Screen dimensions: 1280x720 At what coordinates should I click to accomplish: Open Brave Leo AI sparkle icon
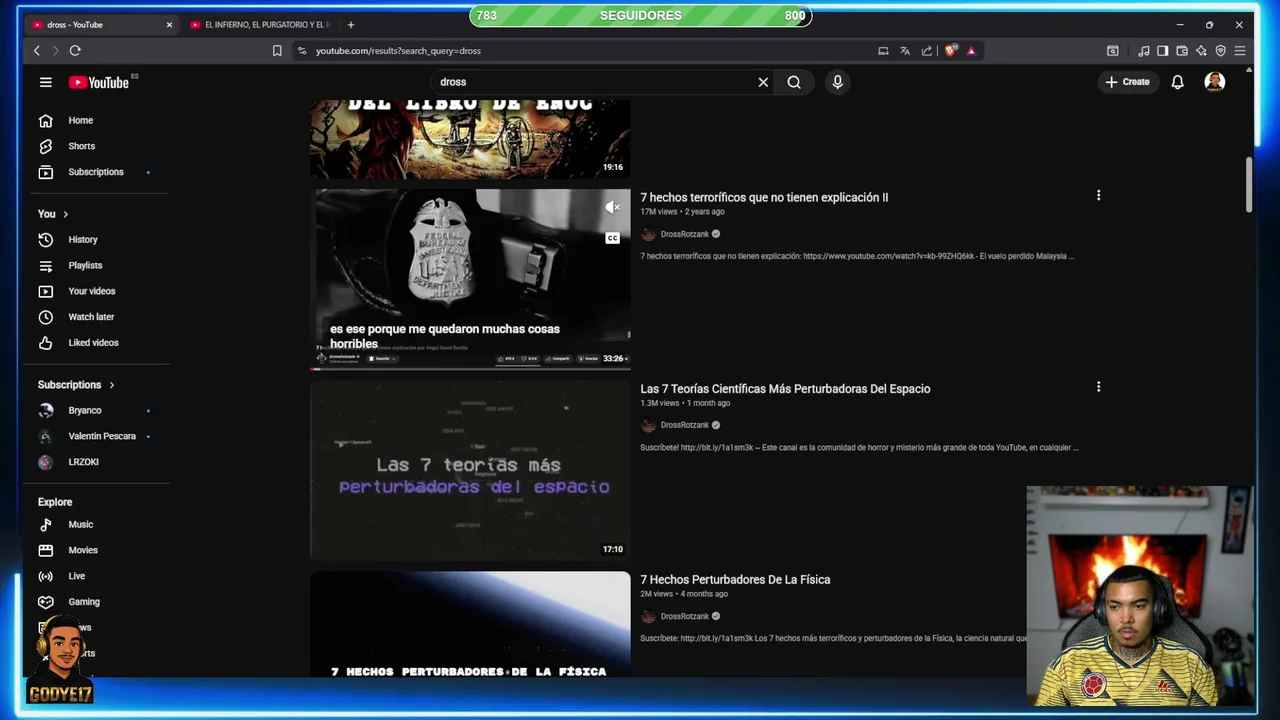pyautogui.click(x=1201, y=50)
